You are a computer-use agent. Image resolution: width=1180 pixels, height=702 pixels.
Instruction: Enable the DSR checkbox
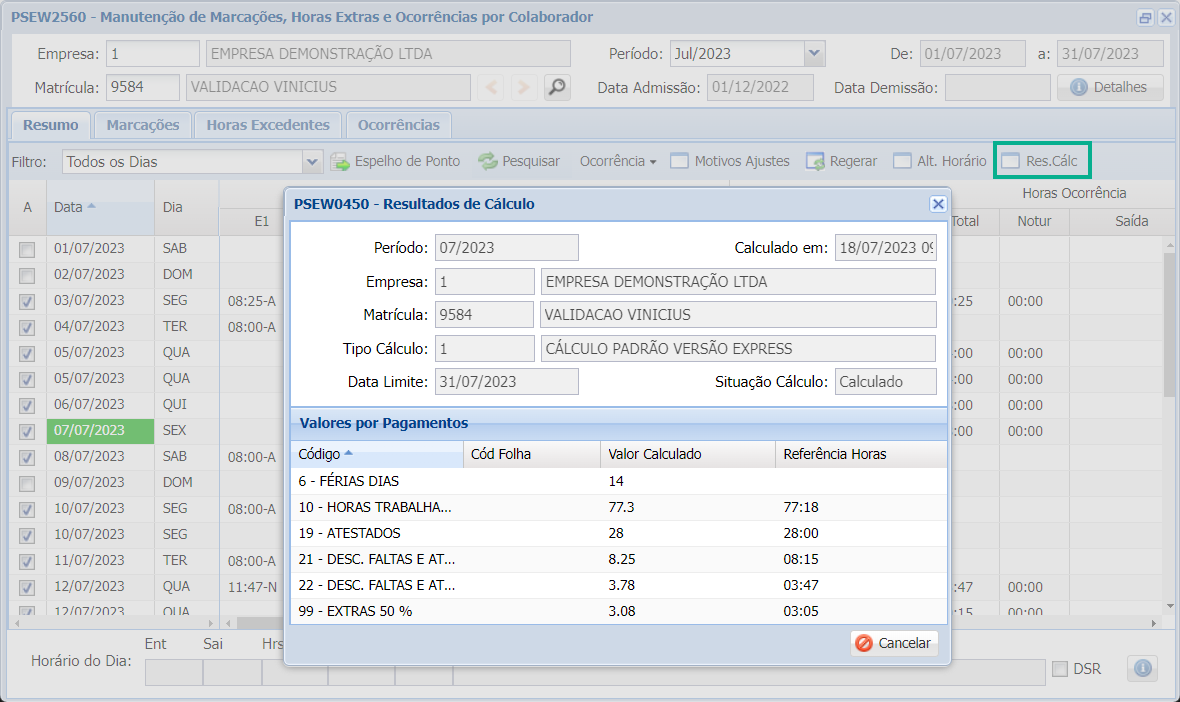(x=1060, y=668)
